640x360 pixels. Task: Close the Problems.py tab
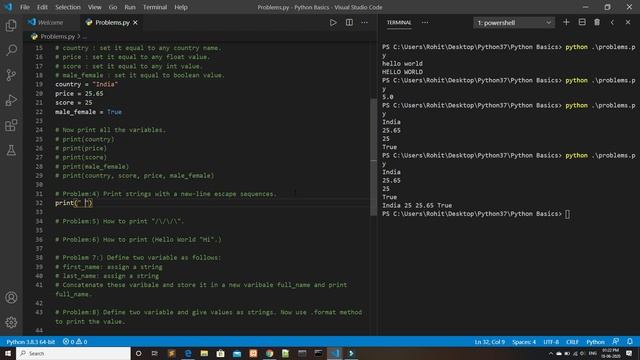tap(136, 22)
